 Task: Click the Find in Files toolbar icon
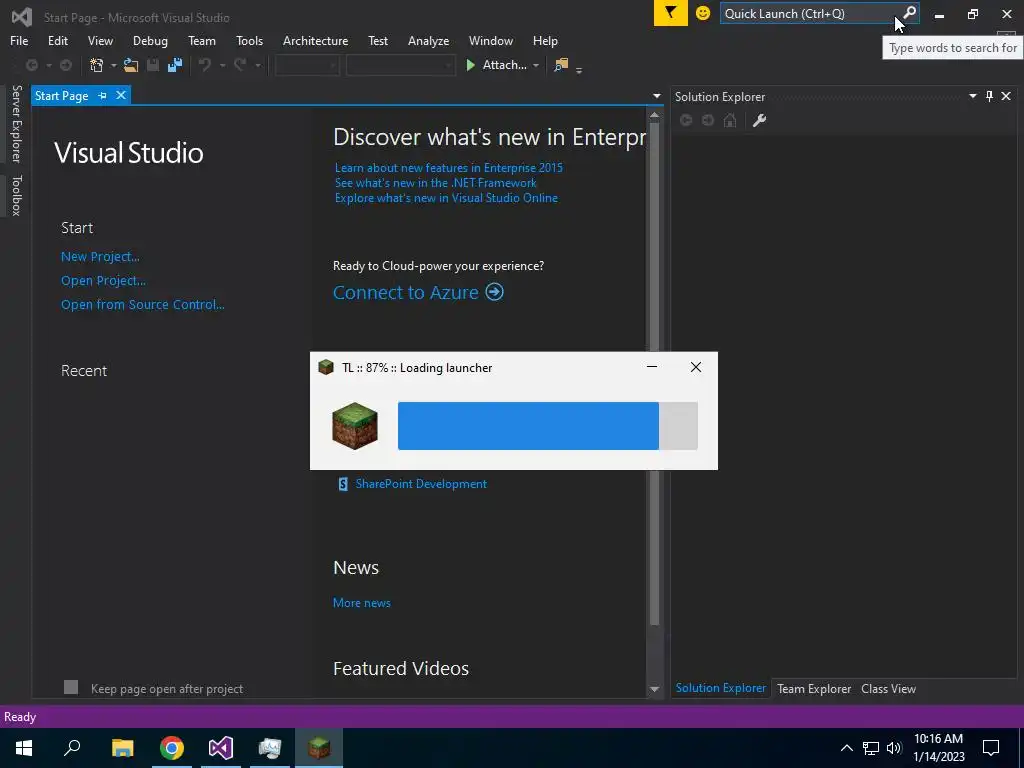tap(561, 65)
